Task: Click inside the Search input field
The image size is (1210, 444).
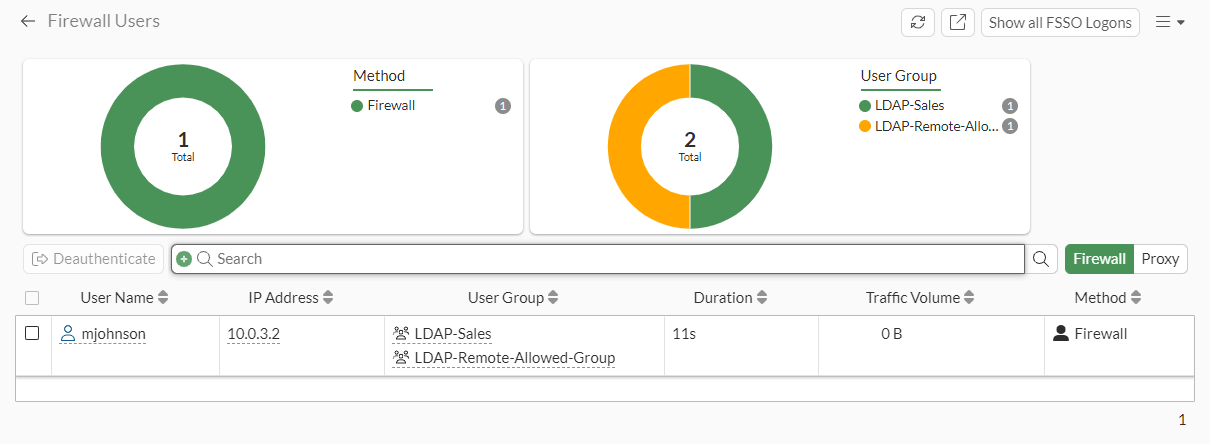Action: (x=600, y=259)
